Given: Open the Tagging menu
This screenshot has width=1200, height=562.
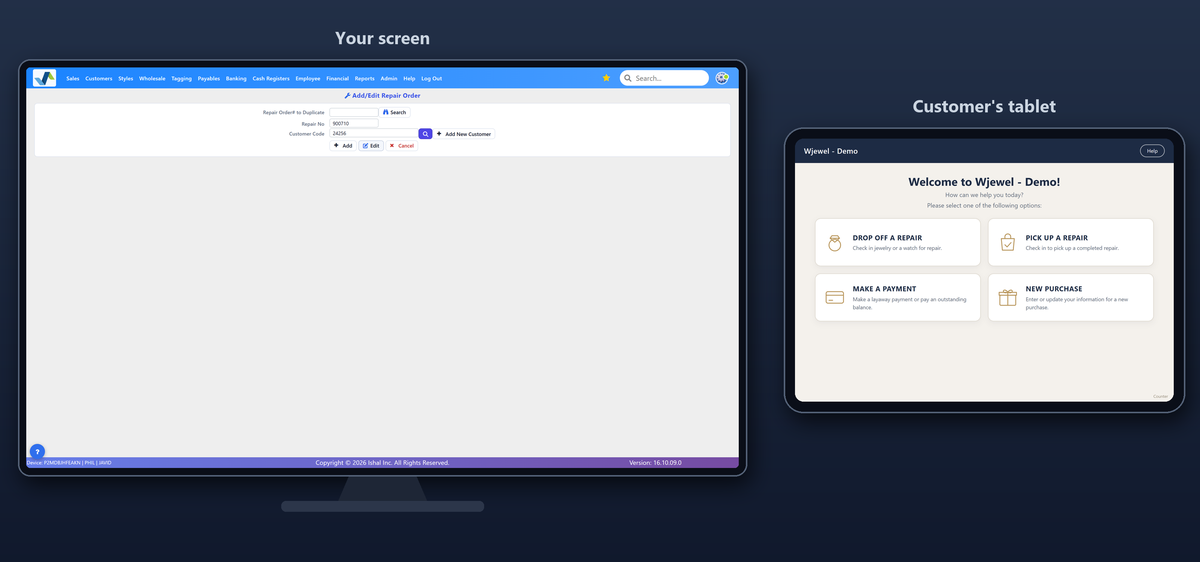Looking at the screenshot, I should pyautogui.click(x=181, y=78).
